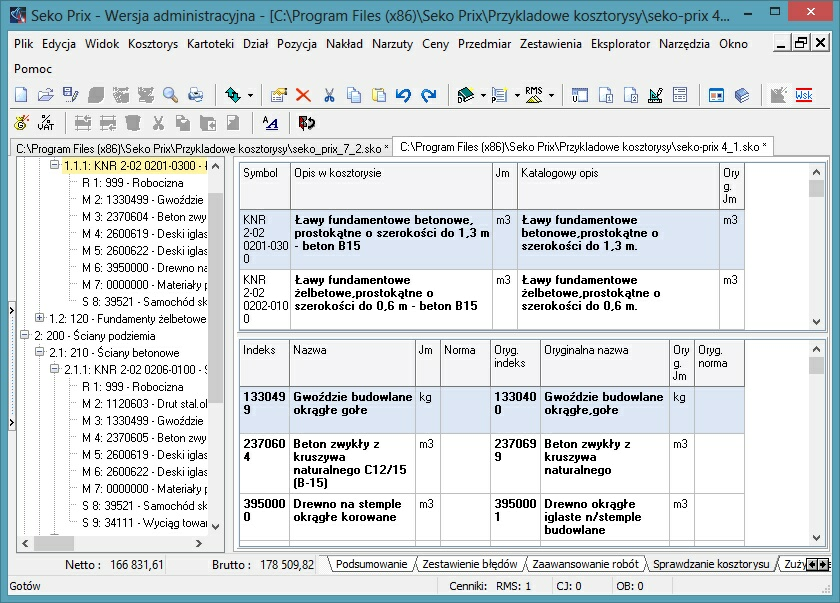
Task: Click the blue redo arrow icon
Action: (429, 95)
